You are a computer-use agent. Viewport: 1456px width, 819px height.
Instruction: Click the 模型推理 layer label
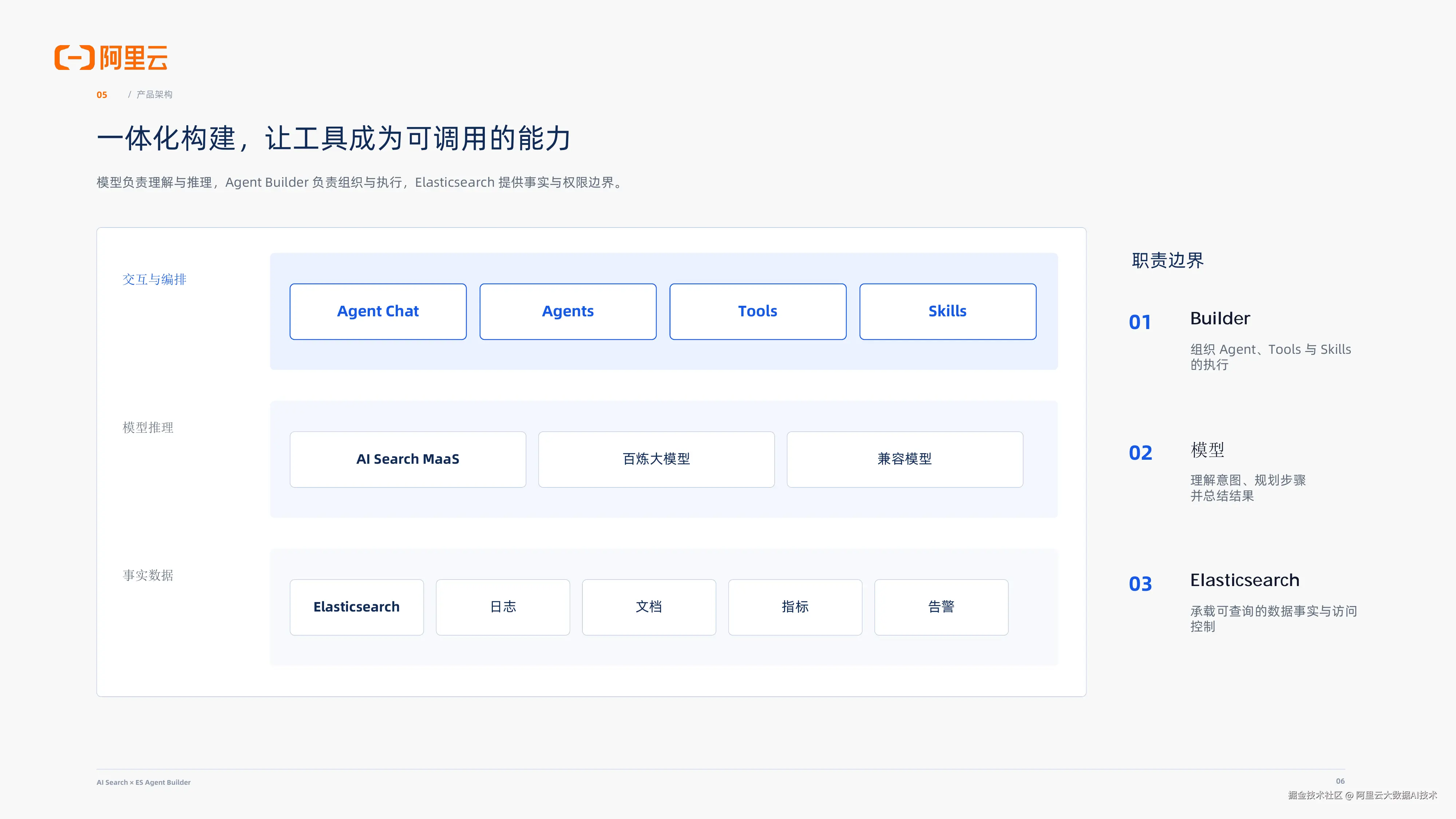click(148, 427)
